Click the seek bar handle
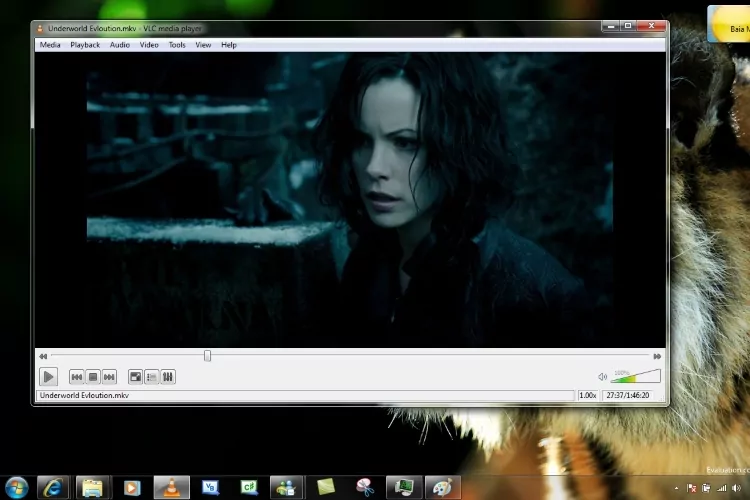 coord(208,356)
